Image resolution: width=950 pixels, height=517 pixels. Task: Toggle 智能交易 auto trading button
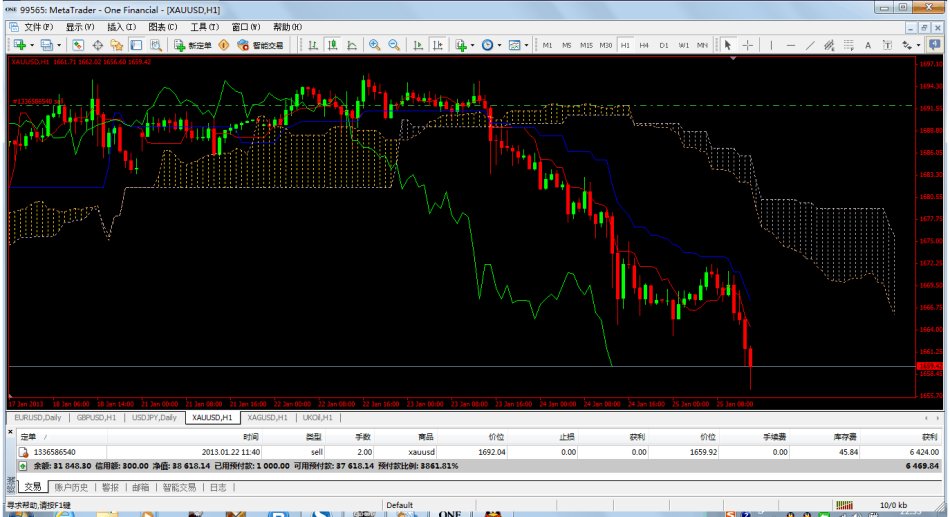tap(259, 45)
